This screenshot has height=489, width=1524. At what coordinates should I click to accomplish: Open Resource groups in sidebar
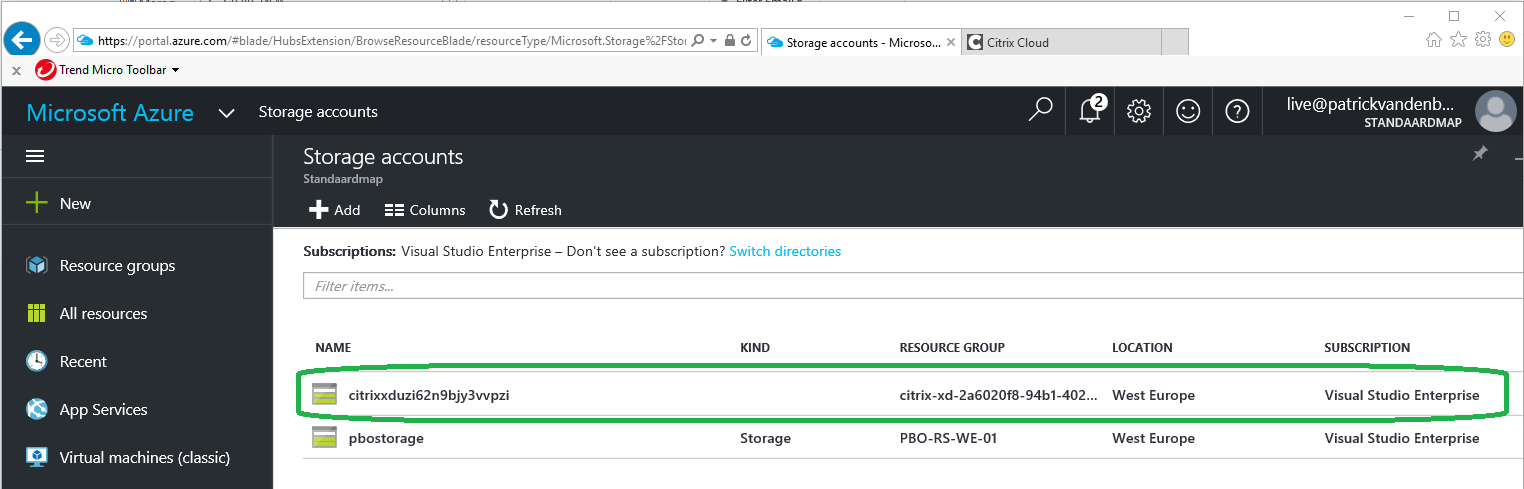117,266
